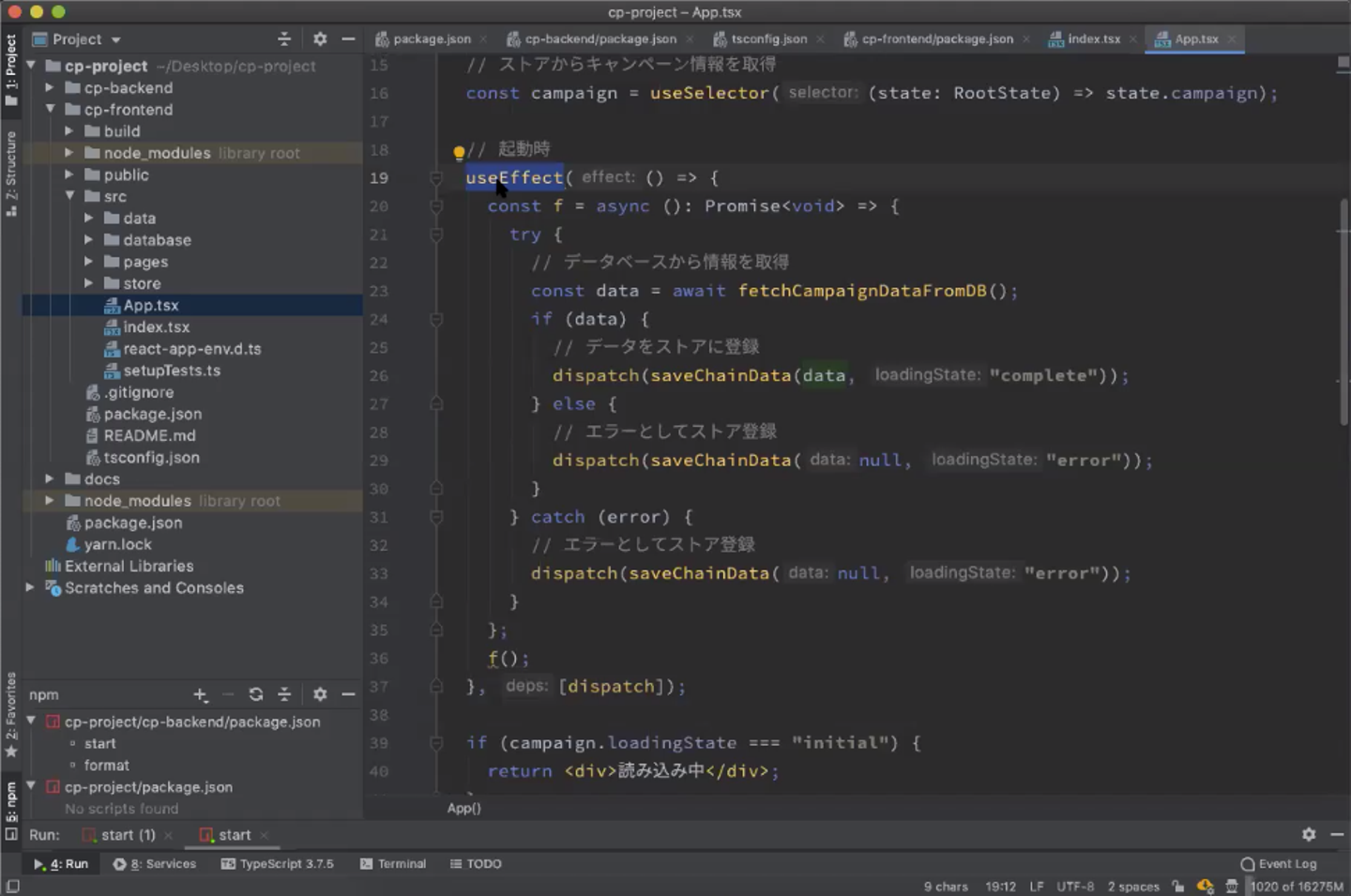
Task: Open setupTests.ts in the project tree
Action: point(172,371)
